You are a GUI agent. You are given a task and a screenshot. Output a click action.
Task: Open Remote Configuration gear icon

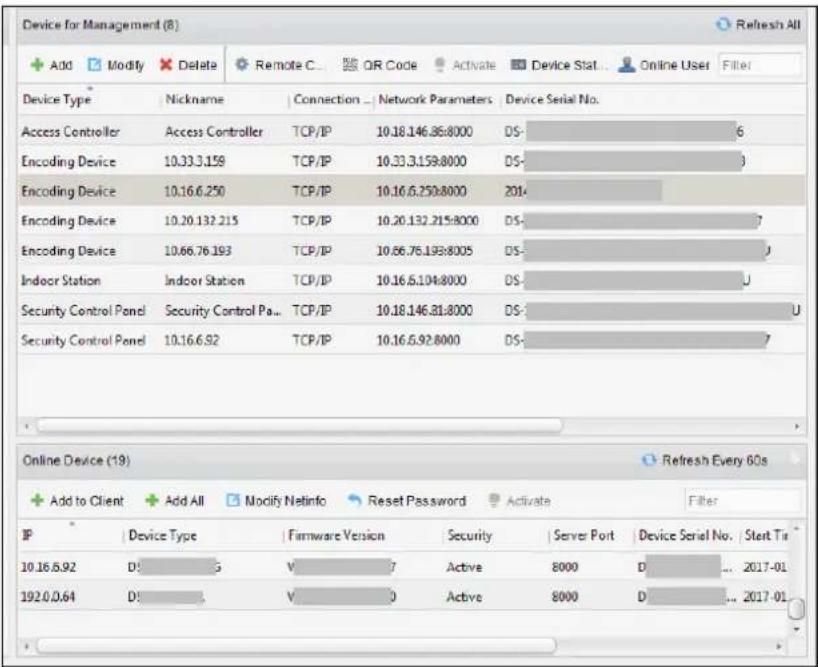[x=241, y=64]
